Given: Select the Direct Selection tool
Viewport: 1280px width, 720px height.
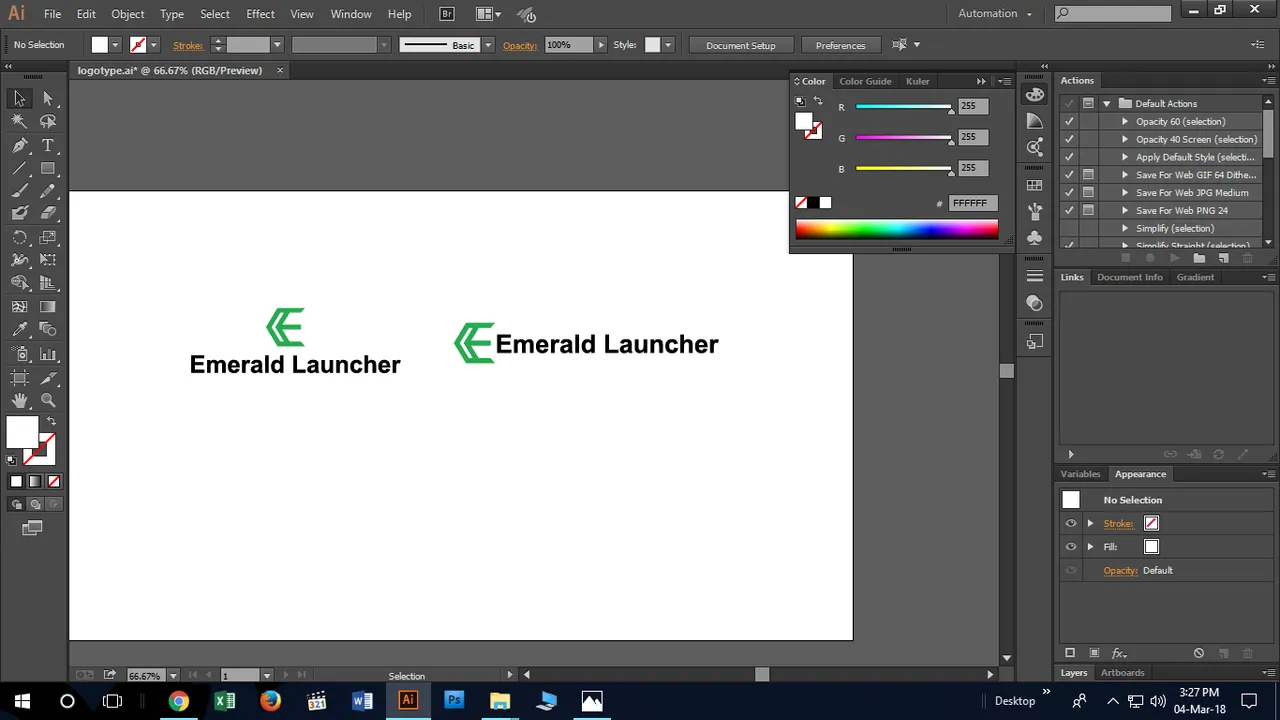Looking at the screenshot, I should point(48,98).
